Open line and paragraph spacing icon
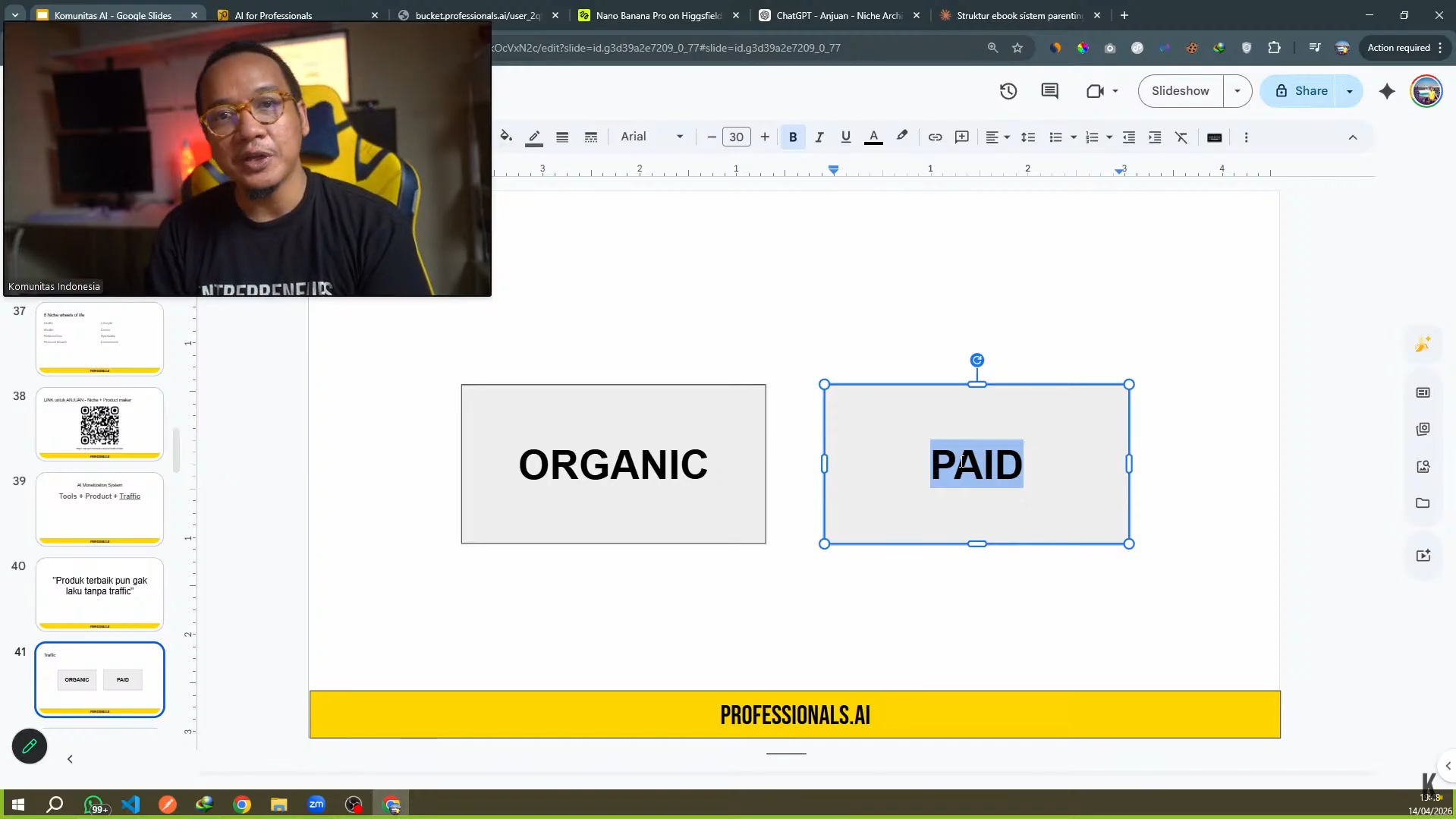Screen dimensions: 1456x819 (x=1028, y=137)
